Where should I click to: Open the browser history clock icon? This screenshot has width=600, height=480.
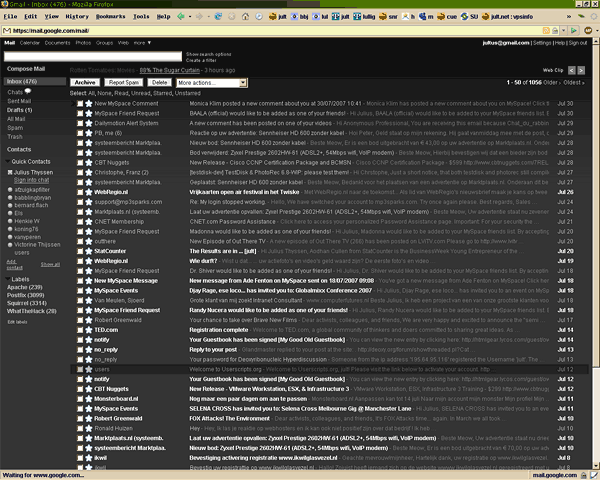[x=259, y=16]
